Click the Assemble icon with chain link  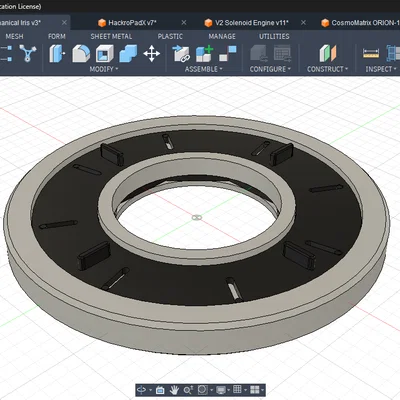pyautogui.click(x=181, y=54)
